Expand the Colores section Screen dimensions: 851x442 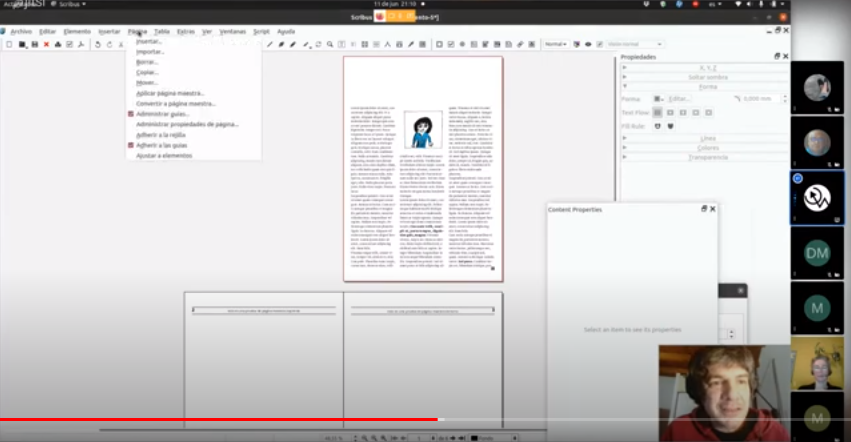click(704, 148)
